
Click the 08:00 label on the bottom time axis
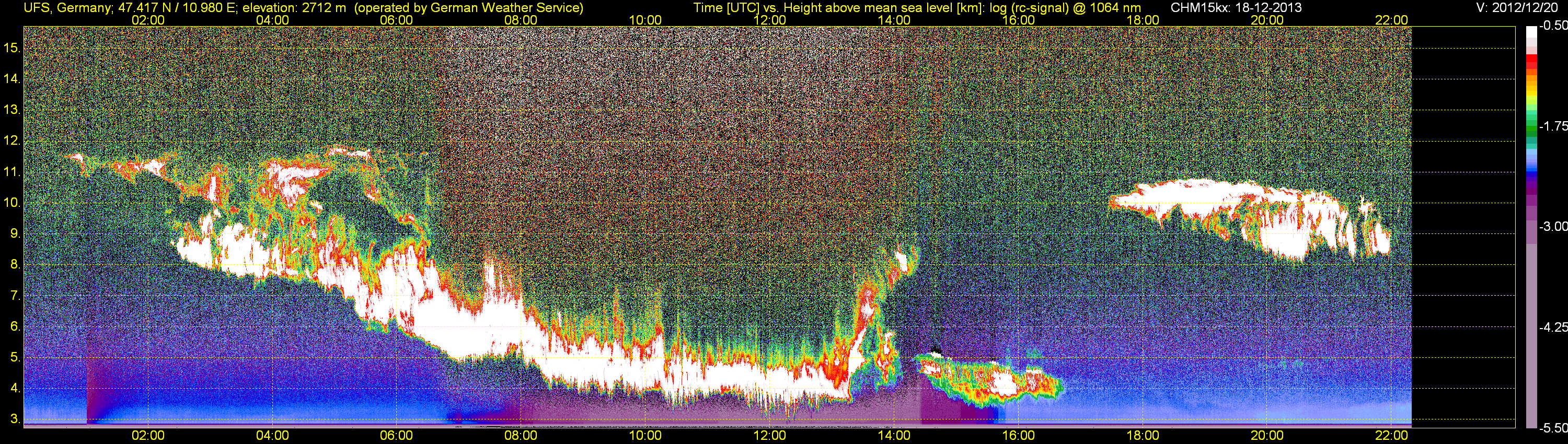(521, 436)
